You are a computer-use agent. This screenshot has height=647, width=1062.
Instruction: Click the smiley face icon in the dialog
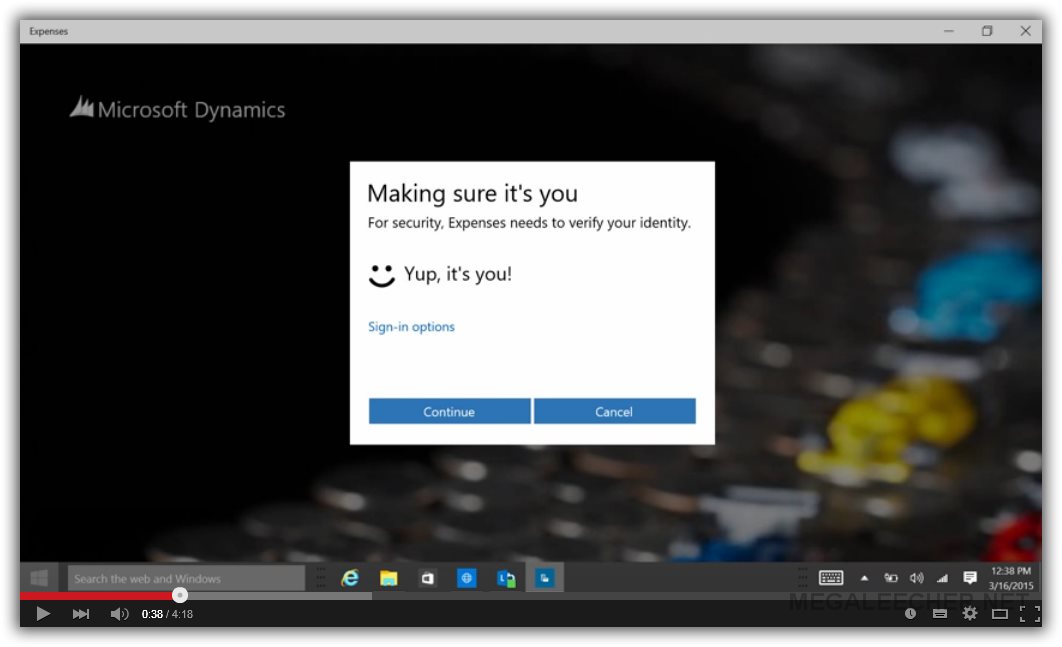coord(381,275)
